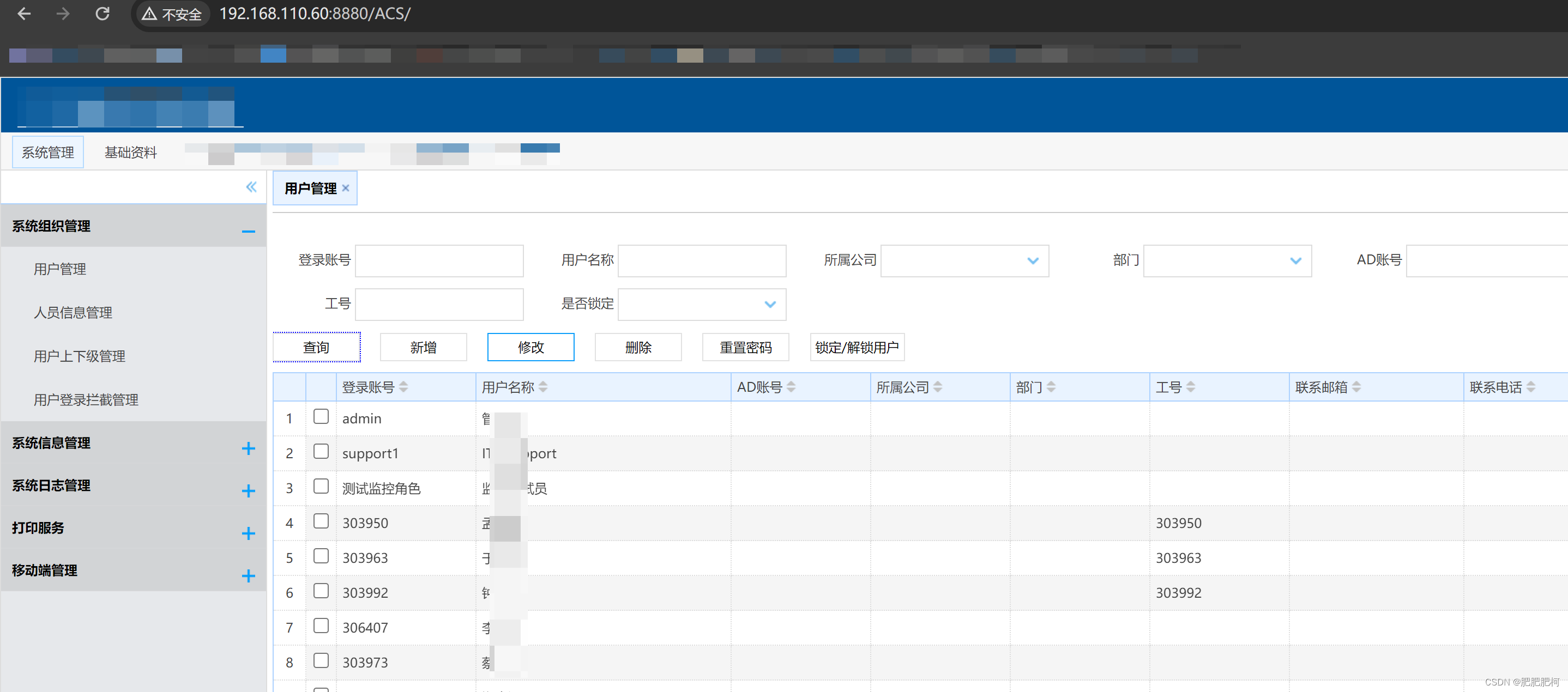This screenshot has height=692, width=1568.
Task: Sort by 登录账号 column arrows
Action: click(x=403, y=387)
